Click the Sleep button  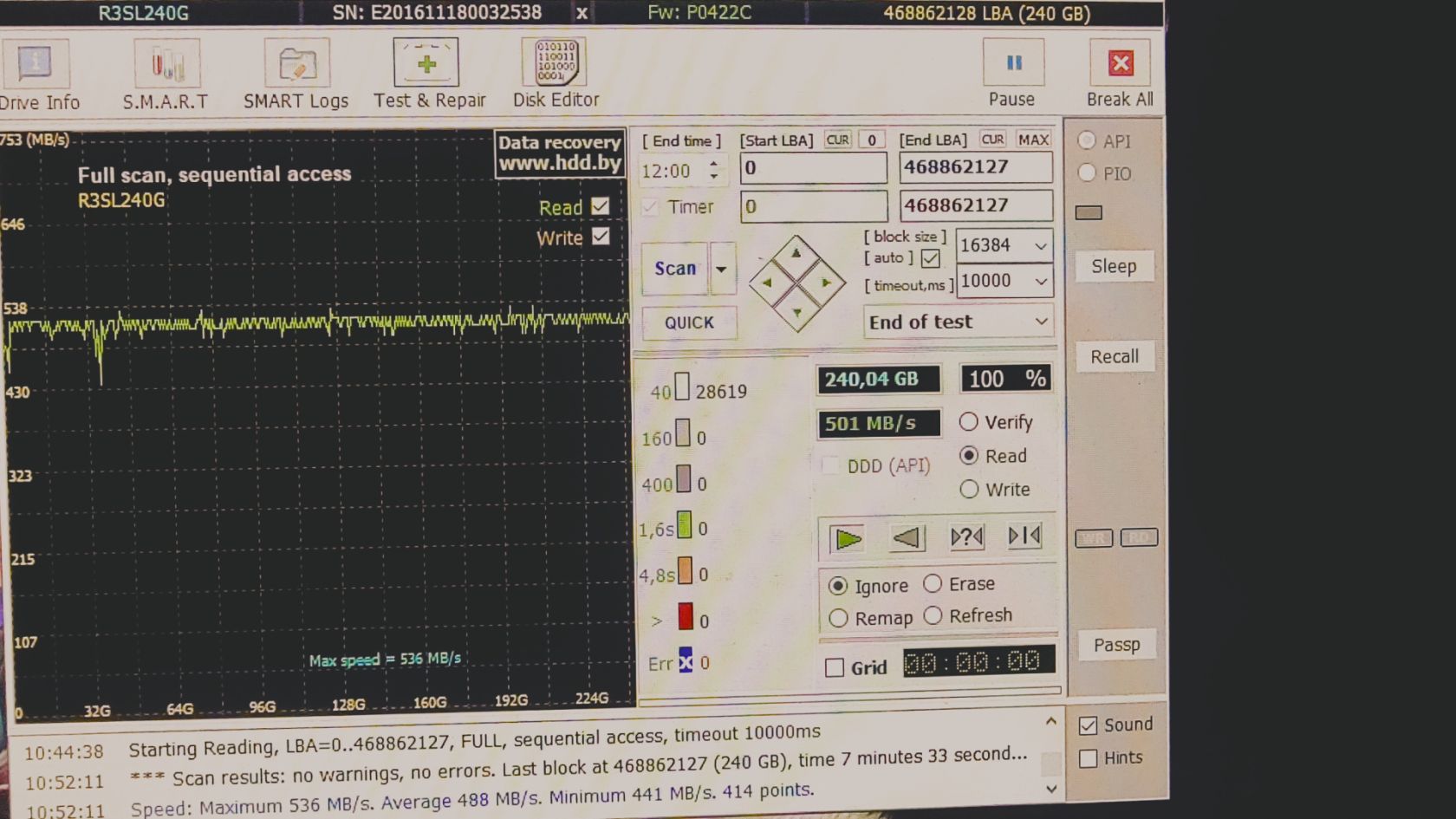pos(1114,267)
